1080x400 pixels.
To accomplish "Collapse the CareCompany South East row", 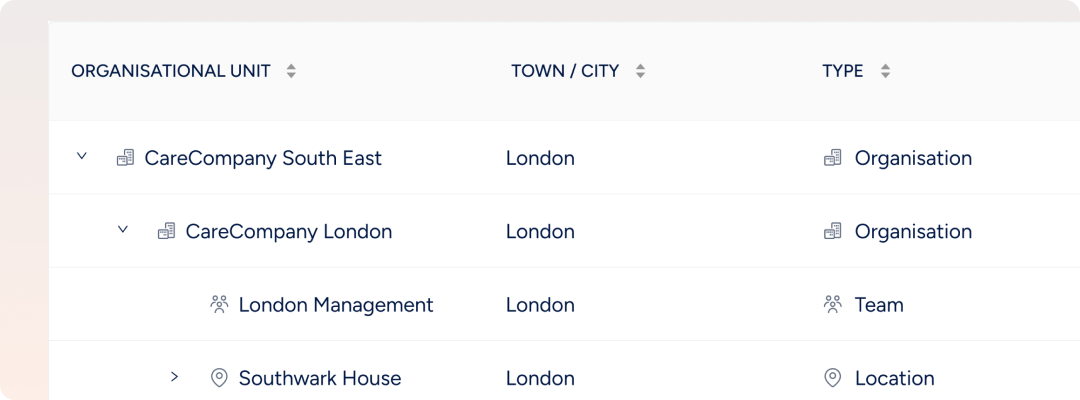I will pyautogui.click(x=82, y=157).
